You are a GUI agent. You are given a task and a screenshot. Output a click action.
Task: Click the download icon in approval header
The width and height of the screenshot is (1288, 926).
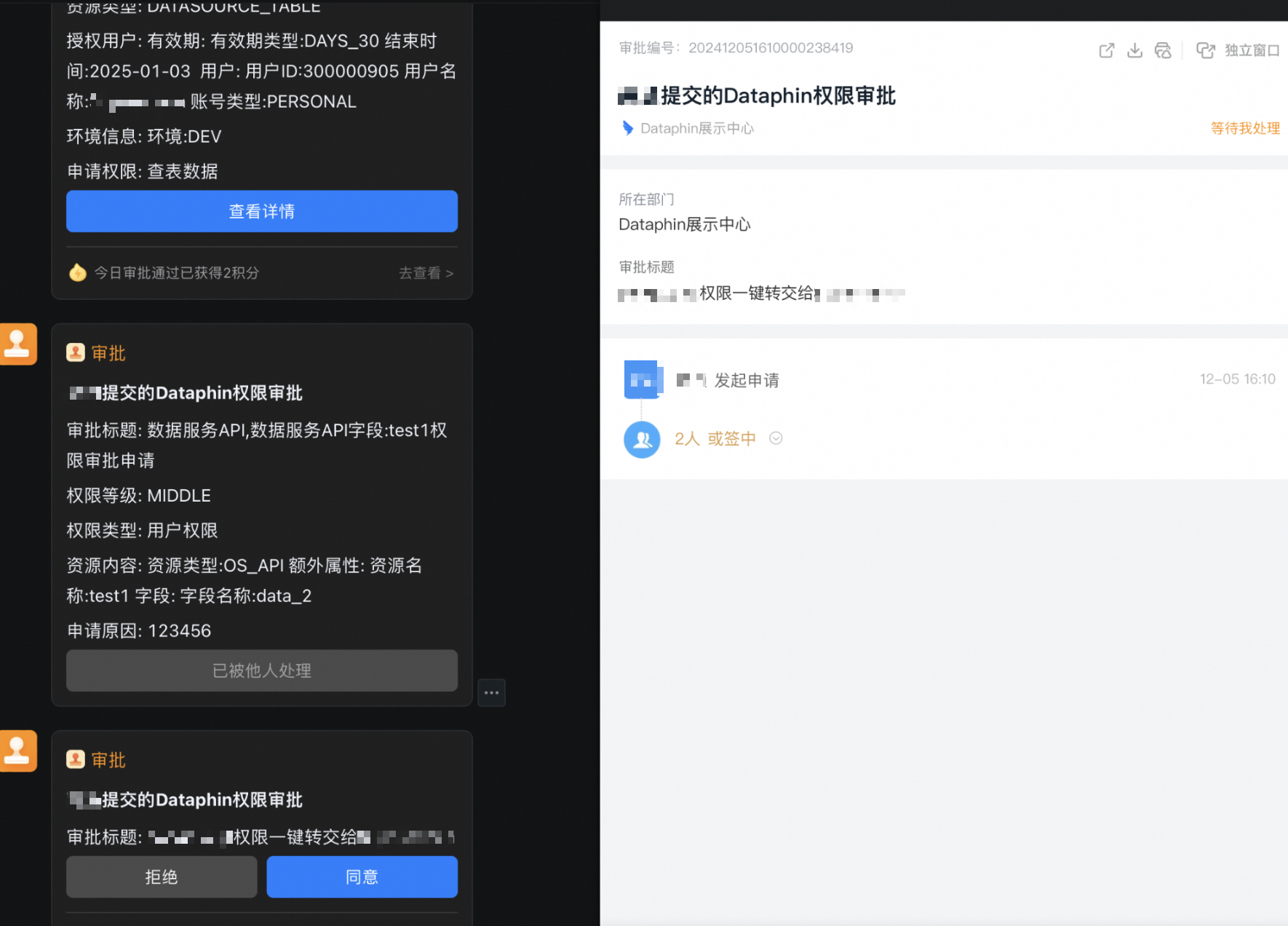(x=1134, y=50)
